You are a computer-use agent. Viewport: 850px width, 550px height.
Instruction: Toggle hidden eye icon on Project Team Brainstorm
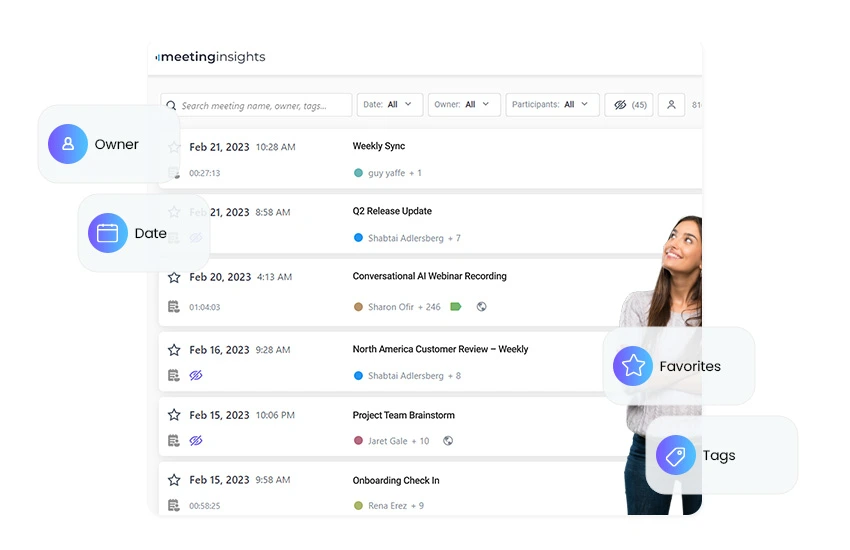pyautogui.click(x=196, y=441)
